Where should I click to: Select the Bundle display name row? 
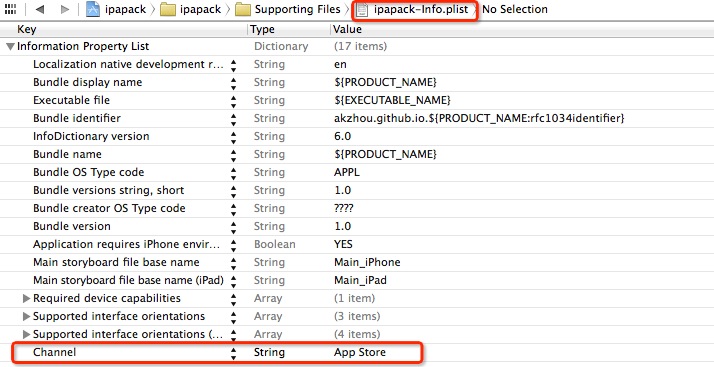357,82
